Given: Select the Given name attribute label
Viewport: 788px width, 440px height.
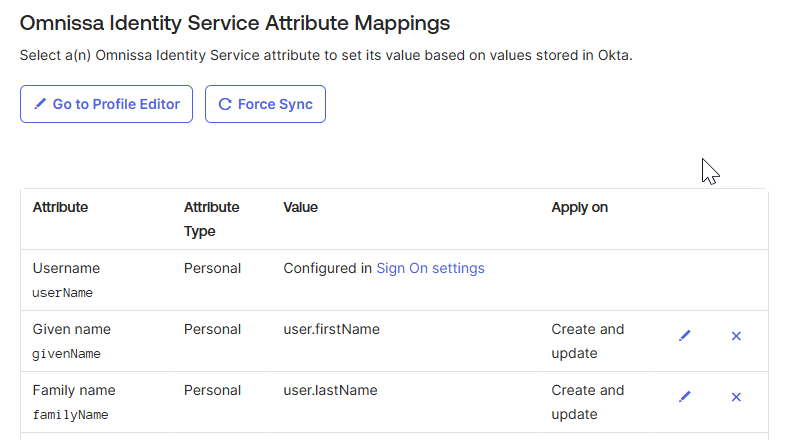Looking at the screenshot, I should pos(72,329).
